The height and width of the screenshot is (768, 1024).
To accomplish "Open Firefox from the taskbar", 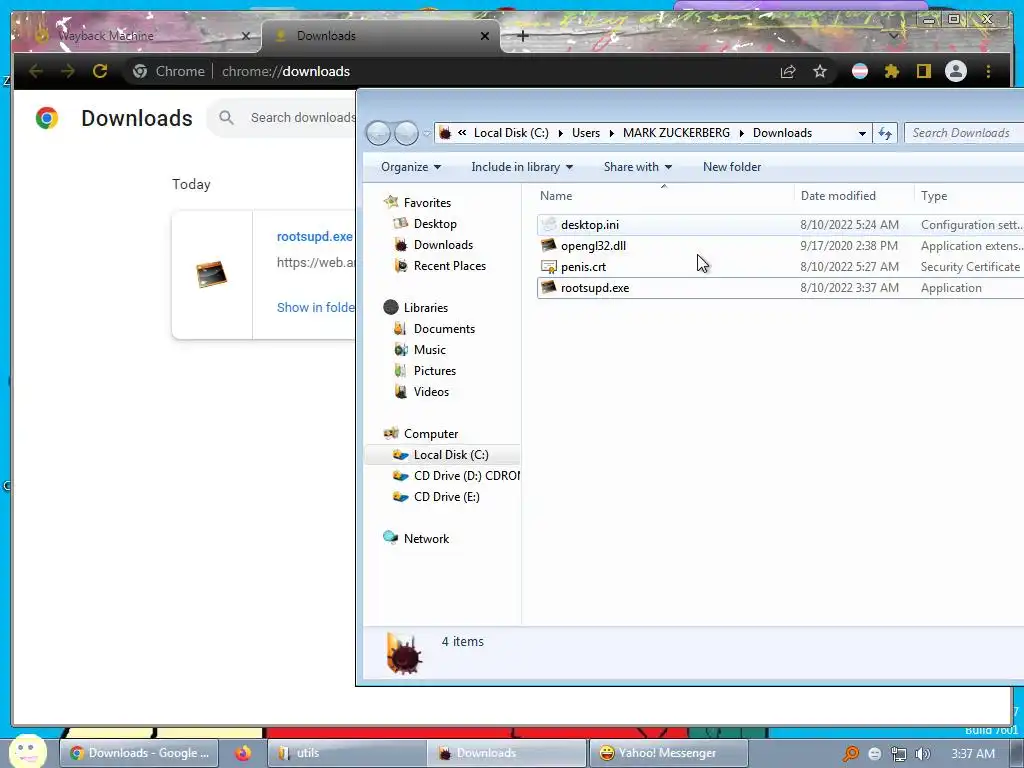I will tap(243, 753).
